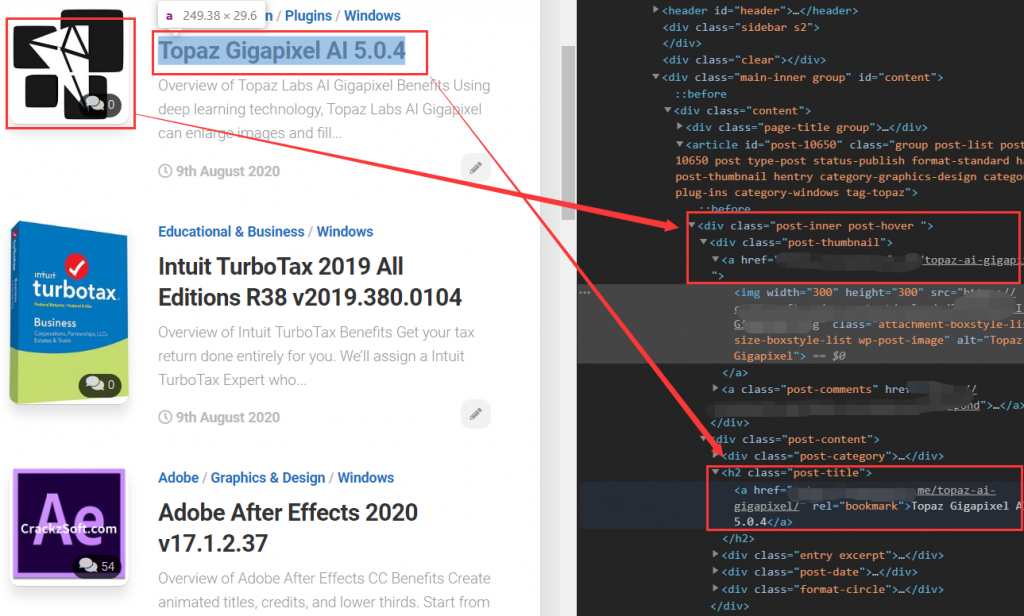Open the Educational & Business category
The image size is (1024, 616).
pyautogui.click(x=231, y=232)
